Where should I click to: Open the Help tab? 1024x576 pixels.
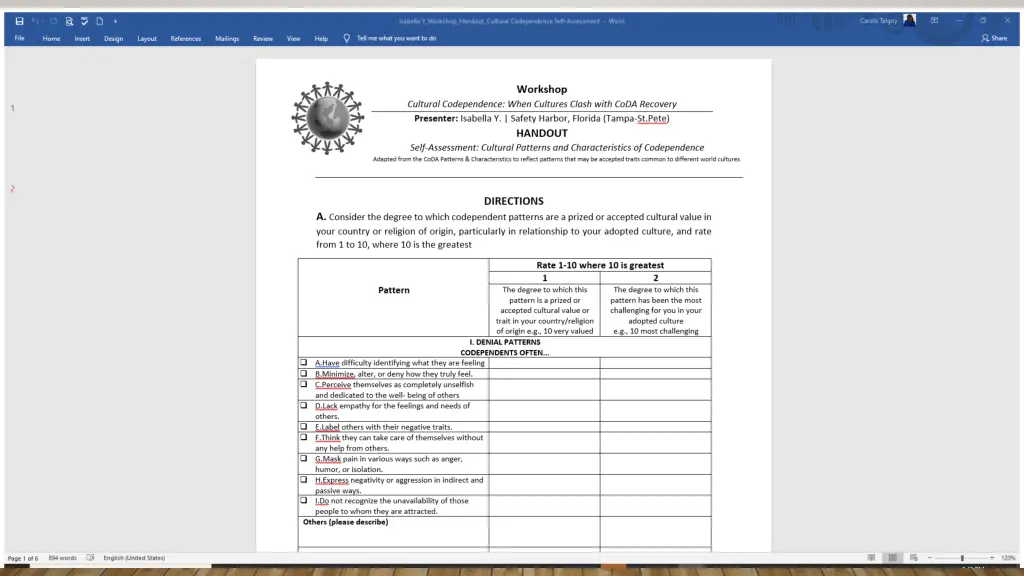pyautogui.click(x=321, y=39)
